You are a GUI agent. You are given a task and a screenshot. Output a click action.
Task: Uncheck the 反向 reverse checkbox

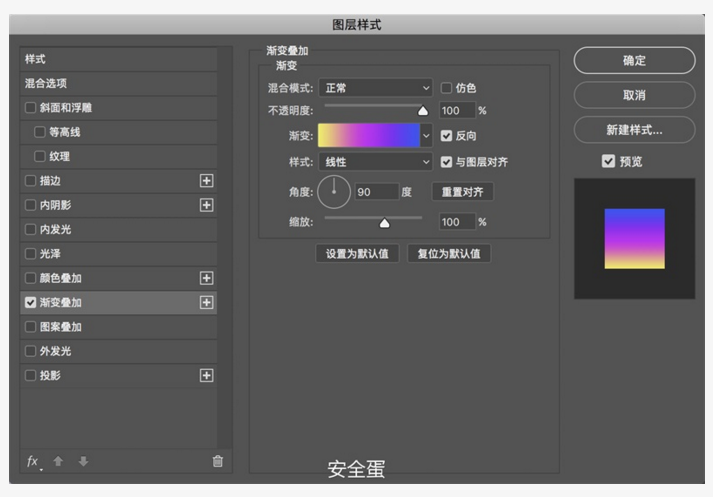click(447, 136)
